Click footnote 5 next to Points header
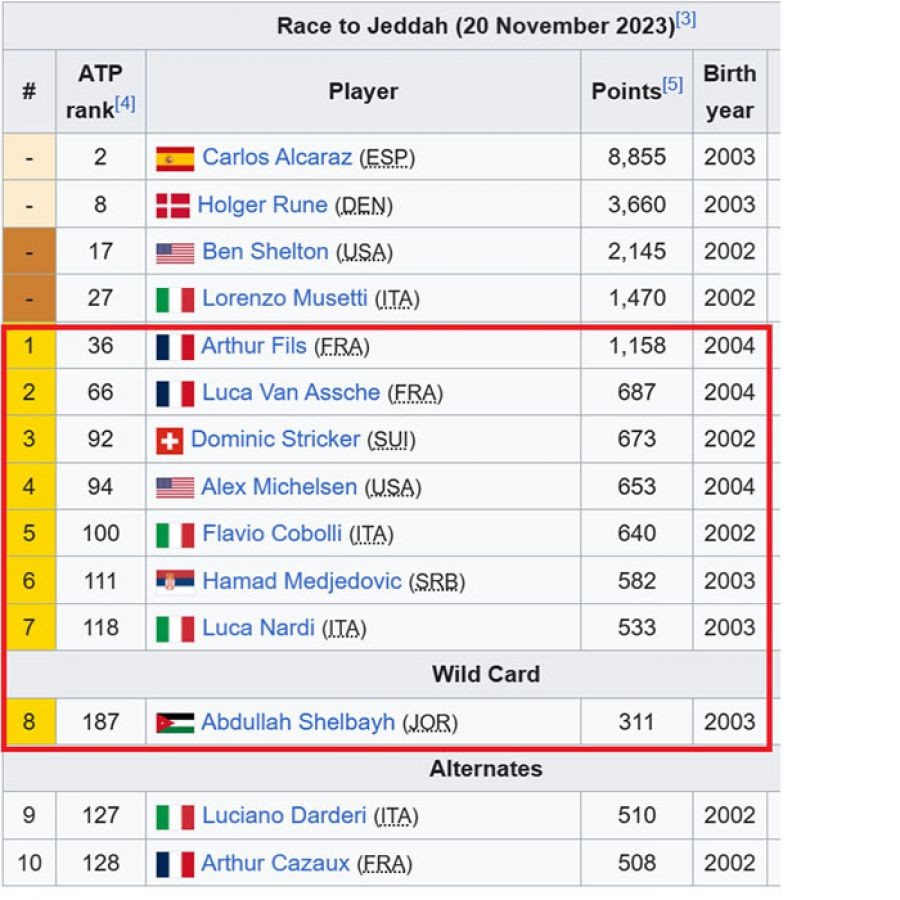Screen dimensions: 900x900 coord(672,85)
